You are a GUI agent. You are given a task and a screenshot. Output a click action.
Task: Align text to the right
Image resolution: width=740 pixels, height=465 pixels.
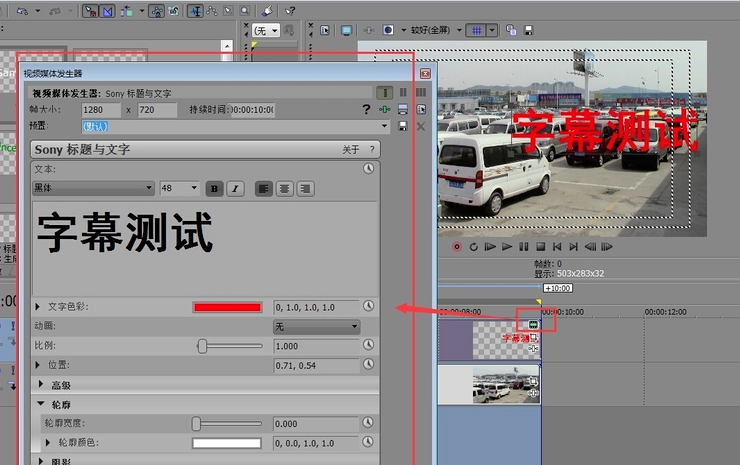(305, 188)
